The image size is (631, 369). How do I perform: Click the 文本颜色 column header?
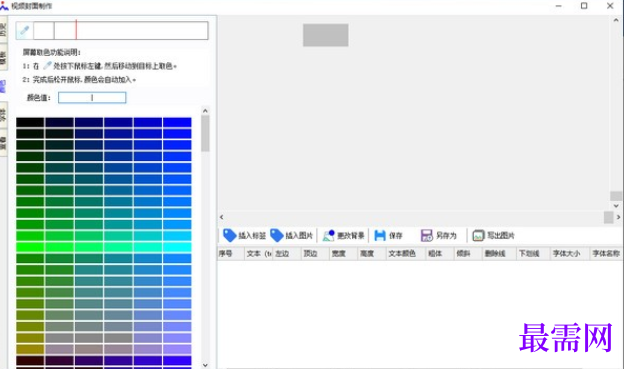401,254
